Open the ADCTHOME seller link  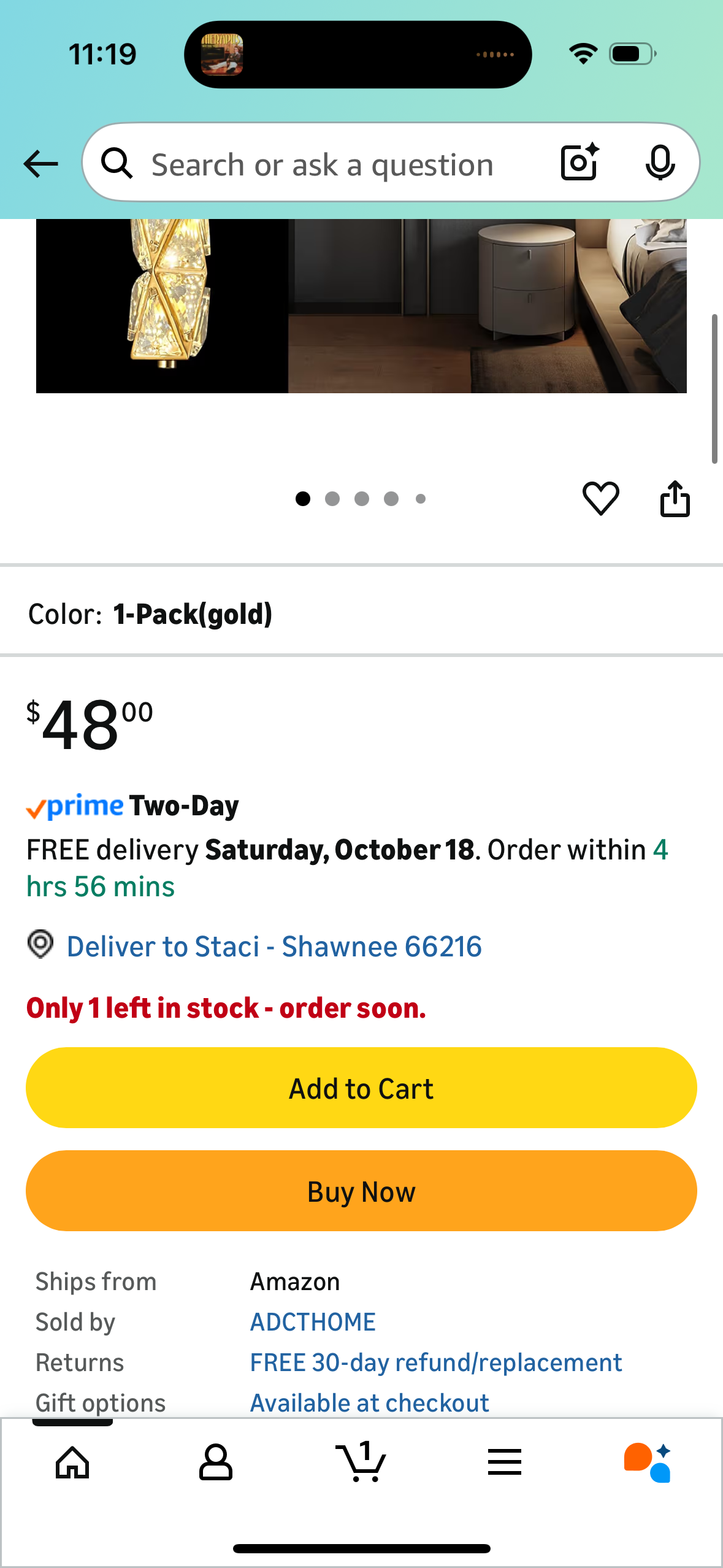tap(313, 1322)
